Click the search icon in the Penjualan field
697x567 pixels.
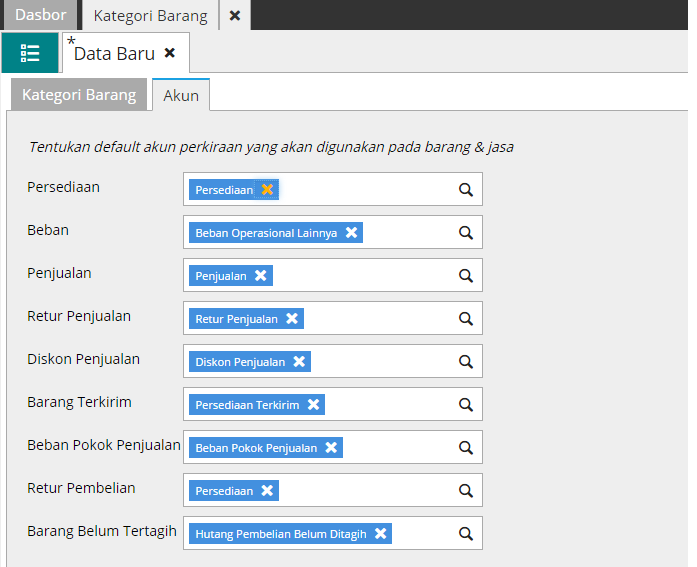click(465, 276)
